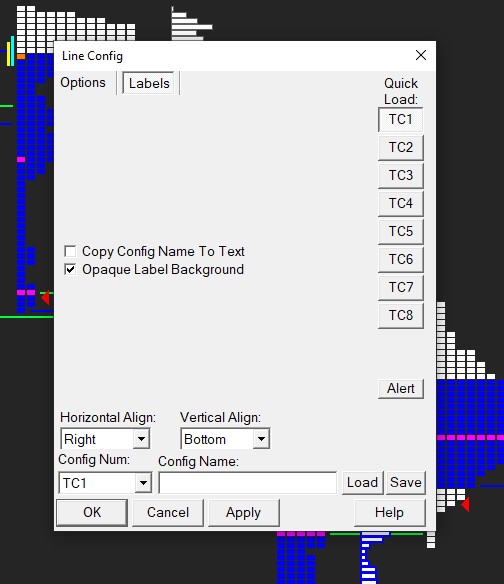
Task: Open the Alert settings button
Action: click(401, 388)
